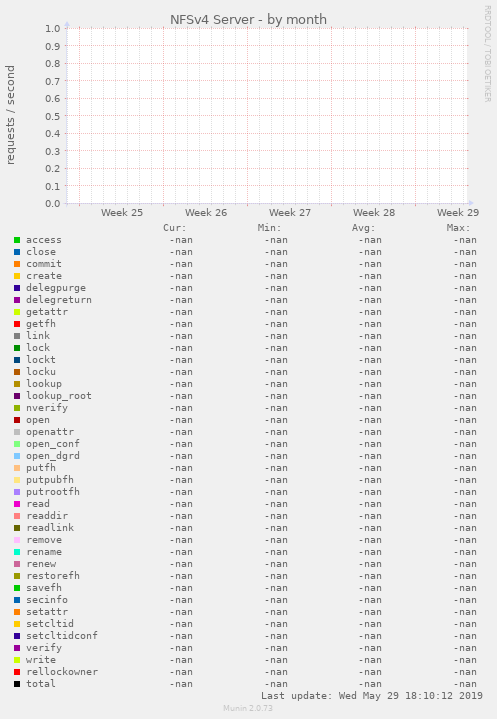Click the Max: column header
The width and height of the screenshot is (497, 719).
pos(458,228)
